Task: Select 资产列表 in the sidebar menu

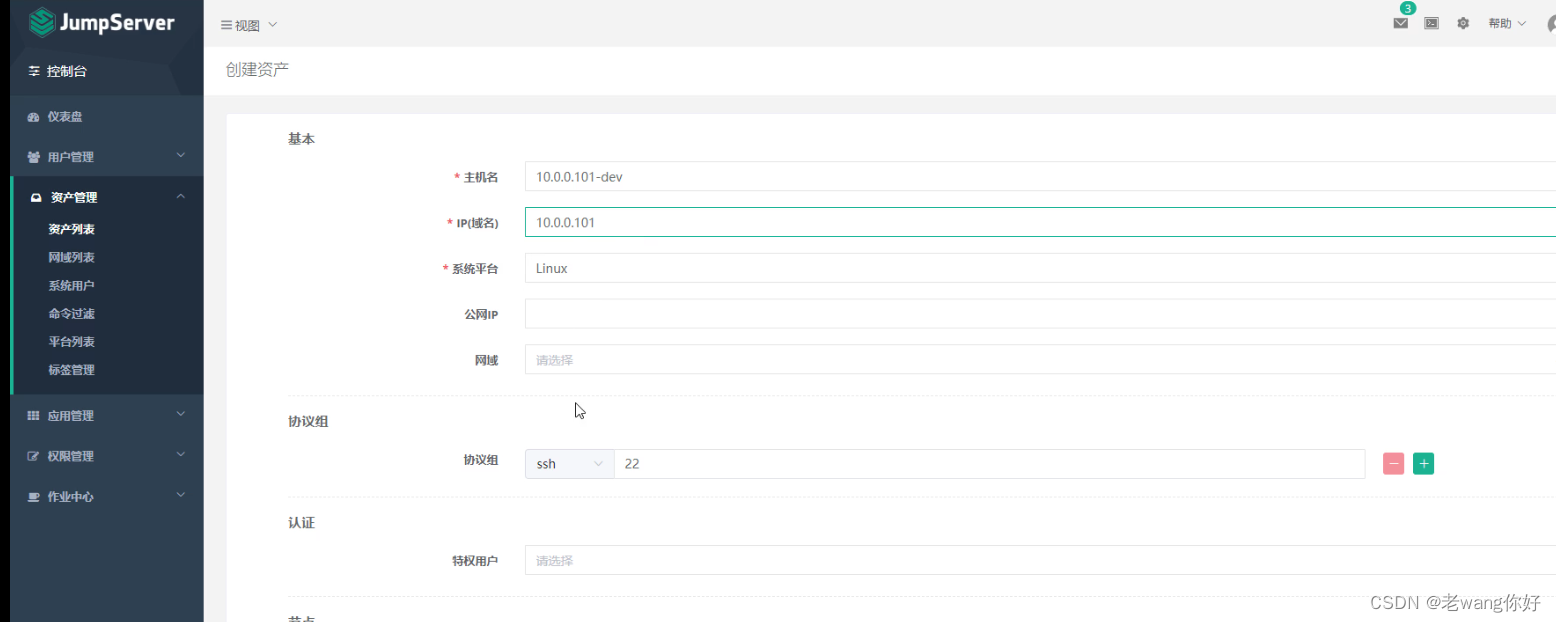Action: pos(70,228)
